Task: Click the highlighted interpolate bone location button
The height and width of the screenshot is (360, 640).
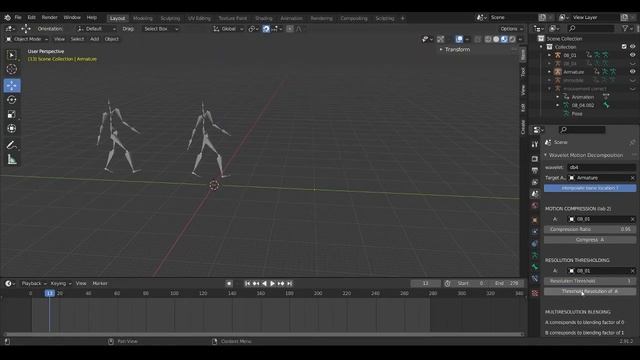Action: pyautogui.click(x=590, y=188)
